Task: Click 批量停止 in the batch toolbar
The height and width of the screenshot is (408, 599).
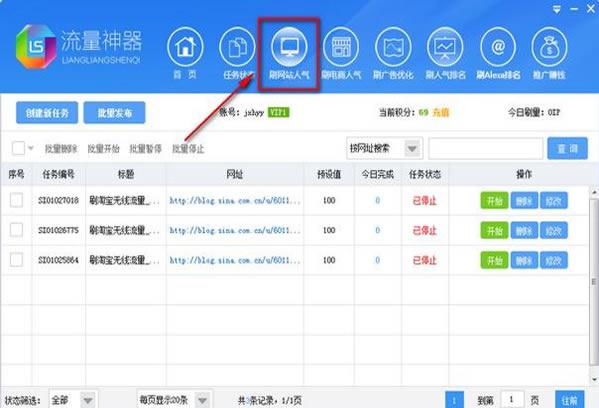Action: pyautogui.click(x=188, y=149)
